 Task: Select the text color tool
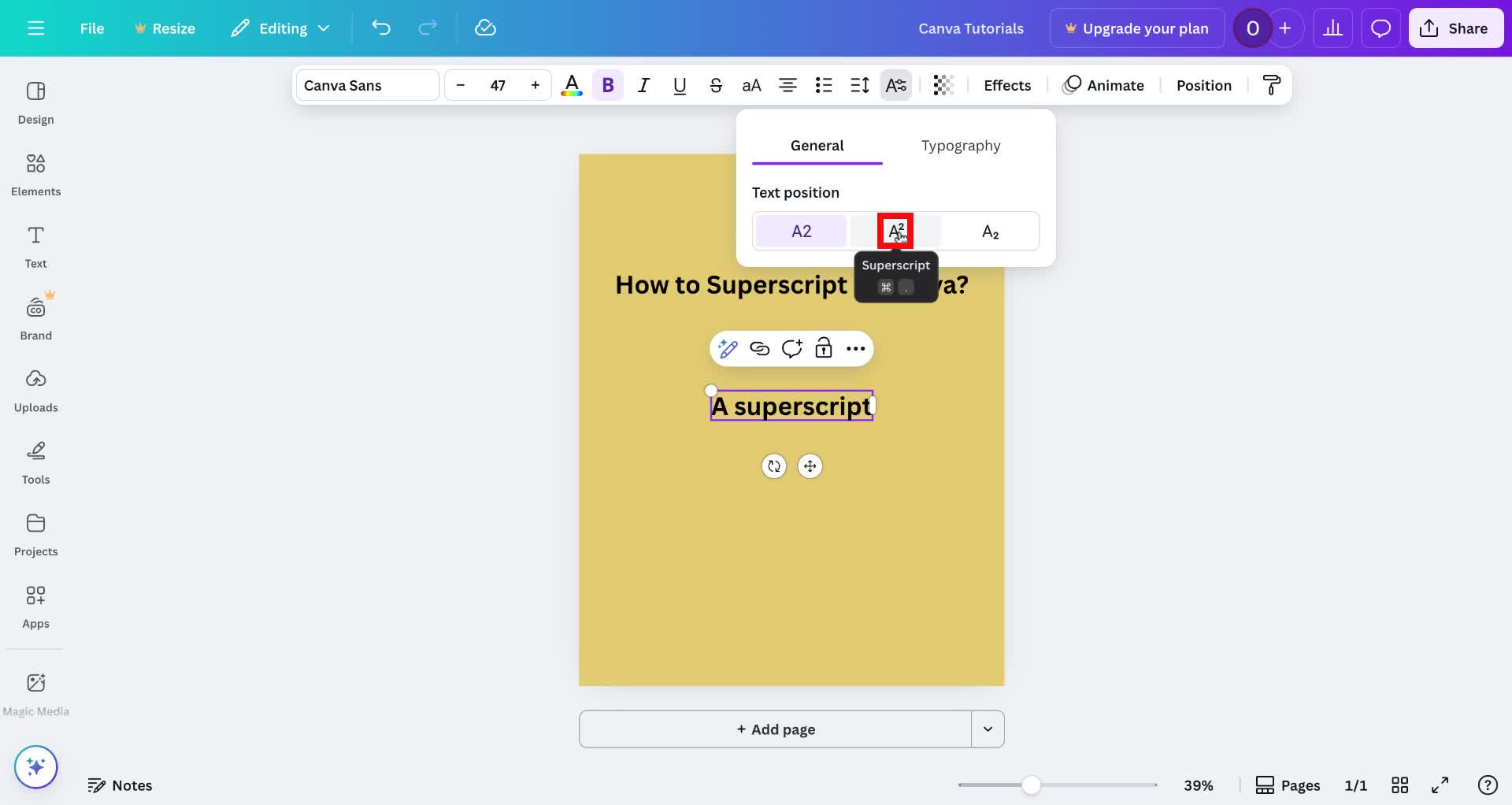(x=572, y=85)
